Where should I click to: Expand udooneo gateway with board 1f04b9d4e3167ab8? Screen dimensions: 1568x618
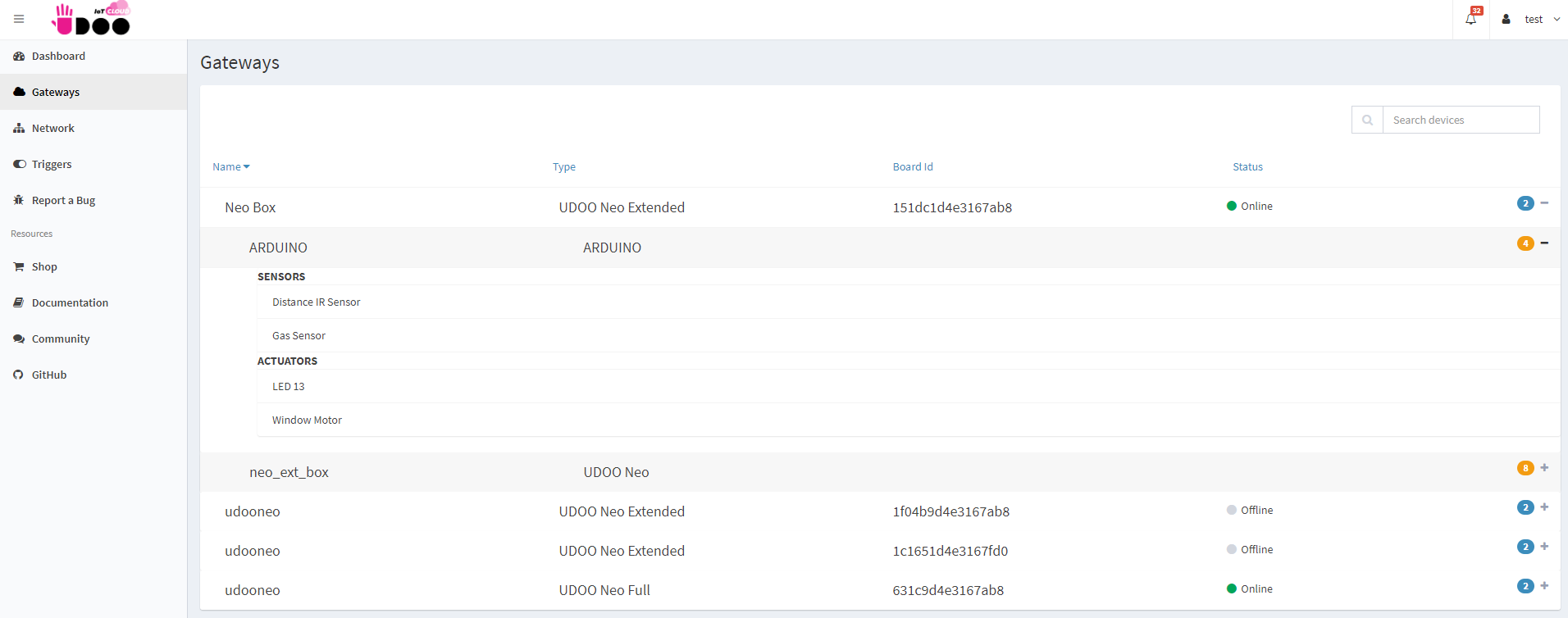pos(1544,507)
